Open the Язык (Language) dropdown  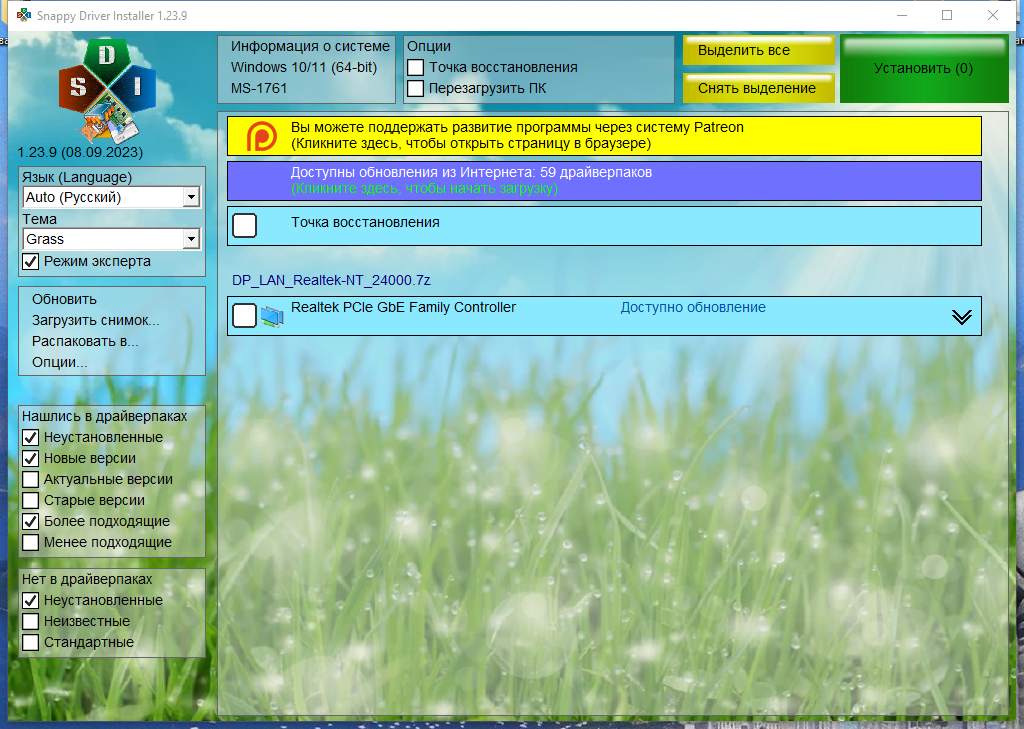click(111, 197)
